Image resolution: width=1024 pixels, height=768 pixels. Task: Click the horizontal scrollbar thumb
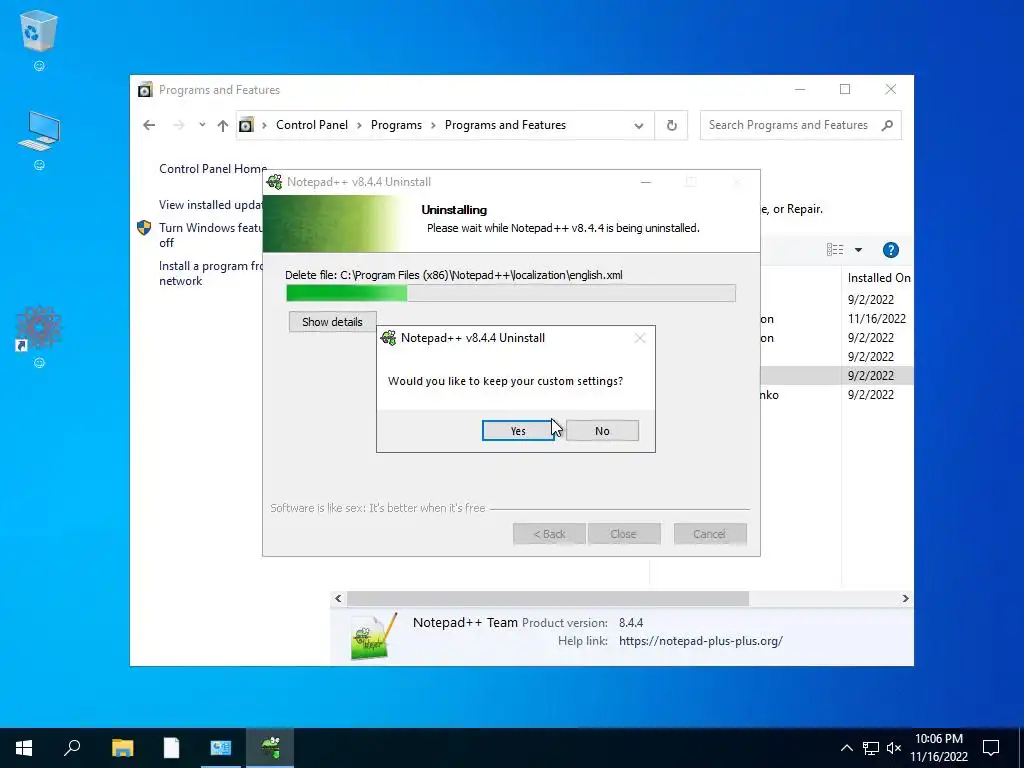[x=548, y=598]
